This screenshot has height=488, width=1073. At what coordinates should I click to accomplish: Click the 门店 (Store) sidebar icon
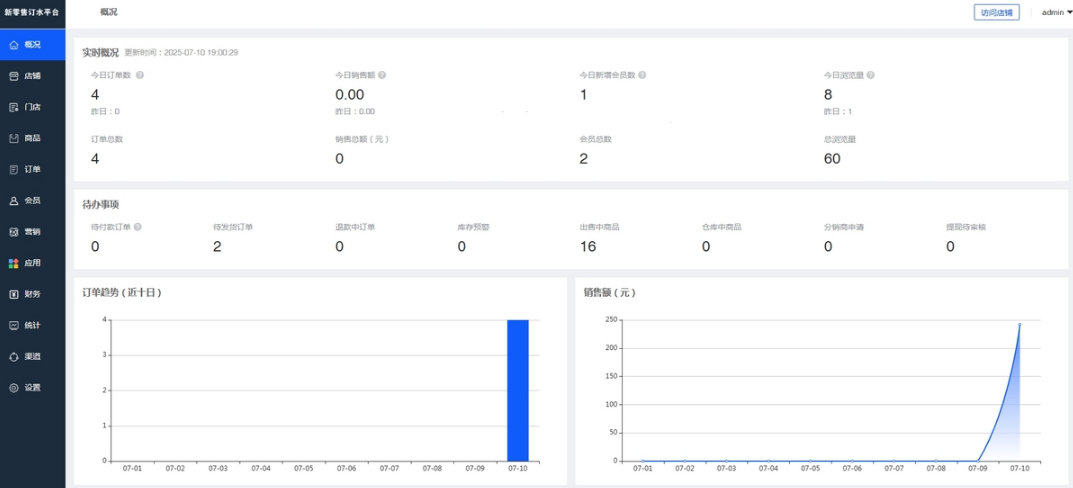coord(14,107)
